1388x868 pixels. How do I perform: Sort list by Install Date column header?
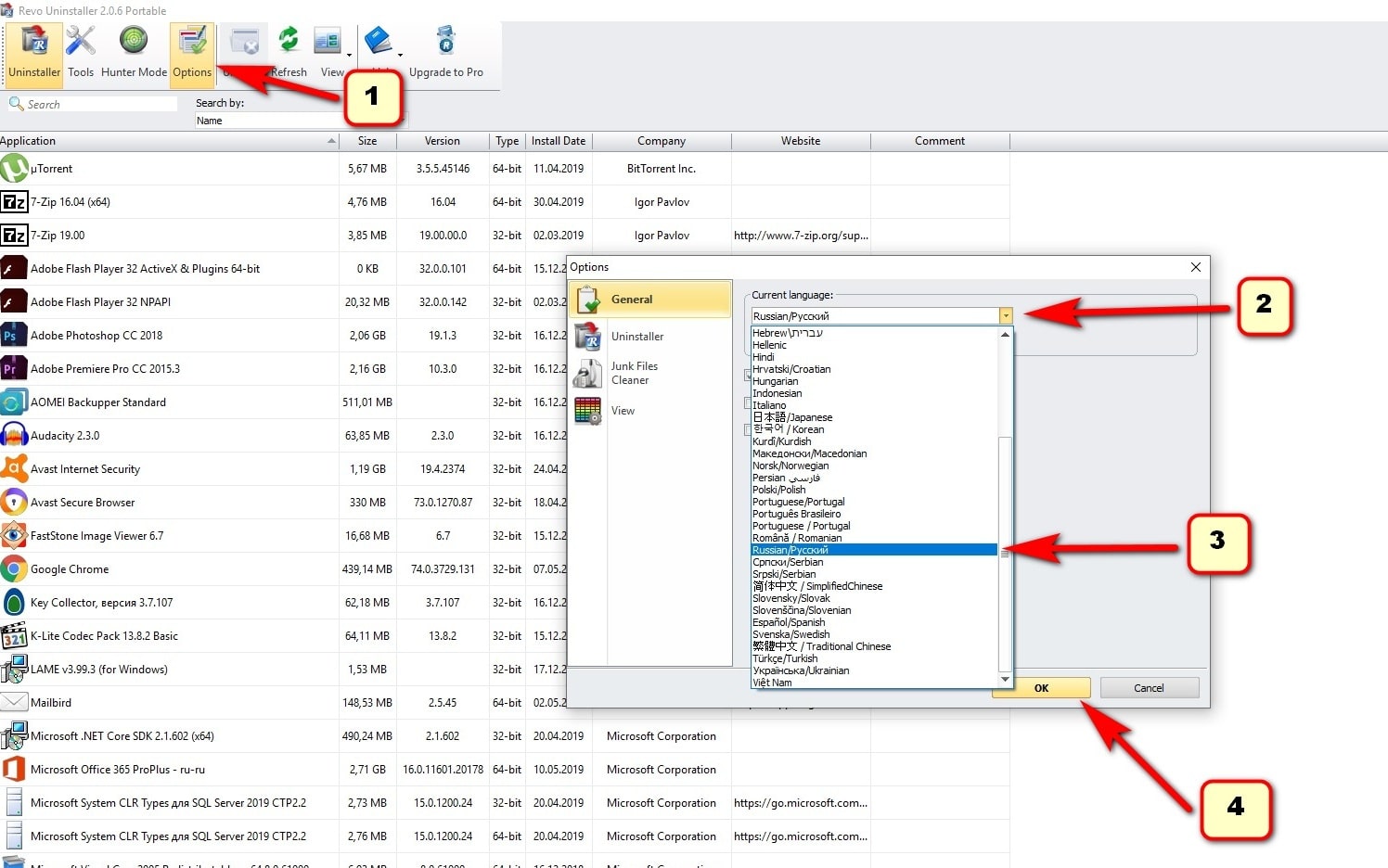(559, 141)
